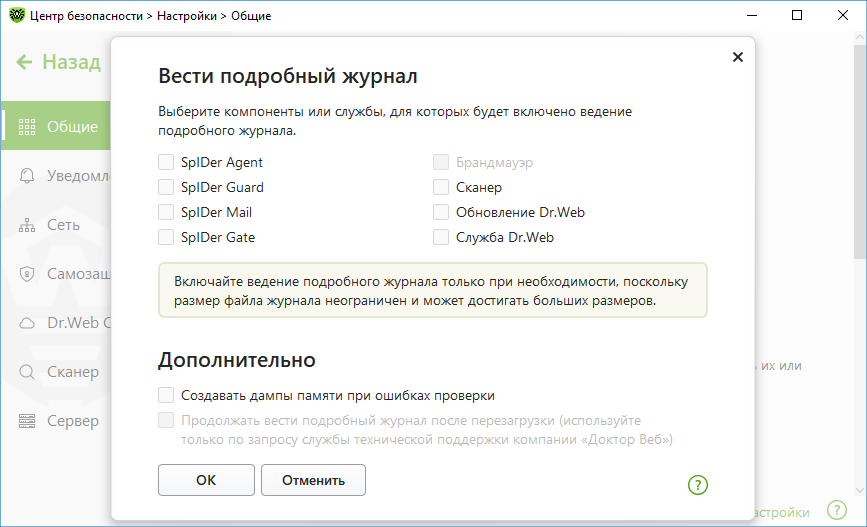Click the scrollbar up arrow

(860, 37)
